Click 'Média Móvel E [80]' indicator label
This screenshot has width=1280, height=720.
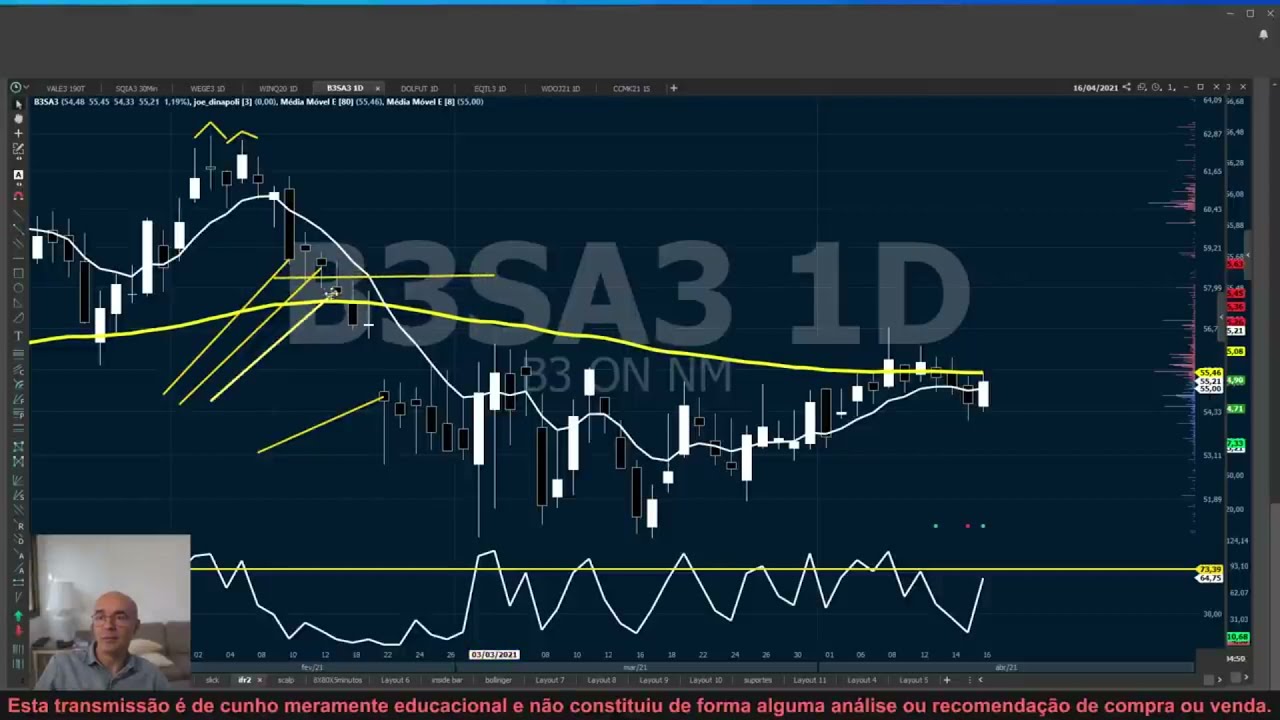[x=316, y=102]
